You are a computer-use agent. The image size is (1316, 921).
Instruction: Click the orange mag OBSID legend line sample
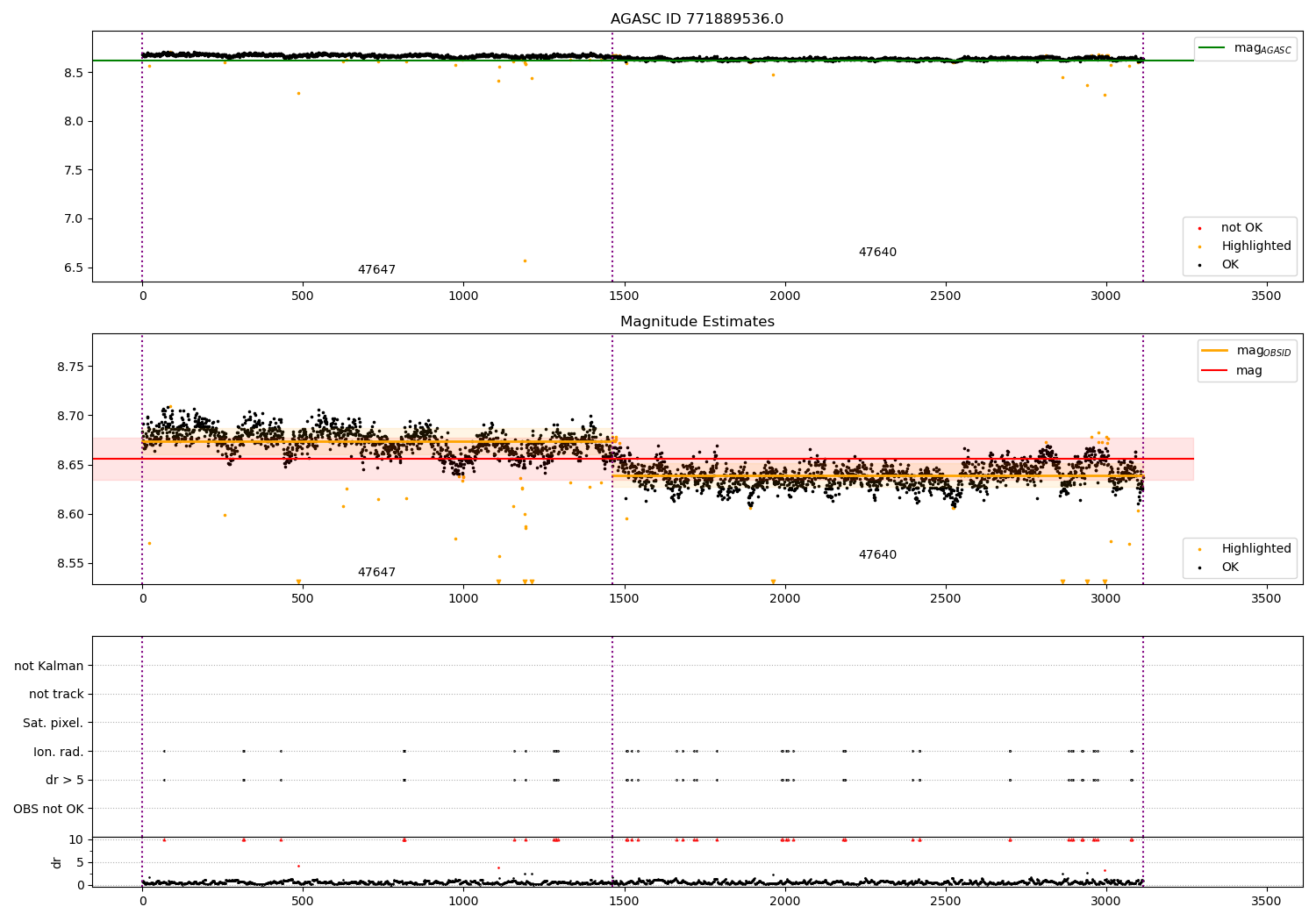point(1215,351)
